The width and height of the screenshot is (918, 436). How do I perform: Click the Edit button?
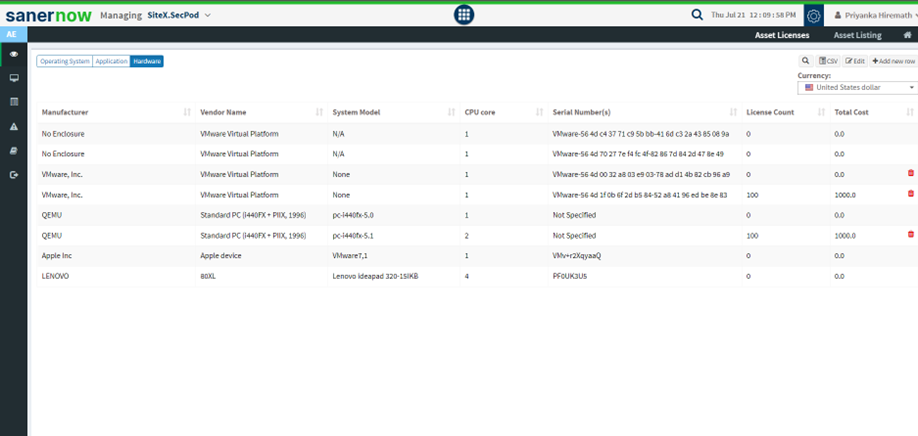[855, 61]
